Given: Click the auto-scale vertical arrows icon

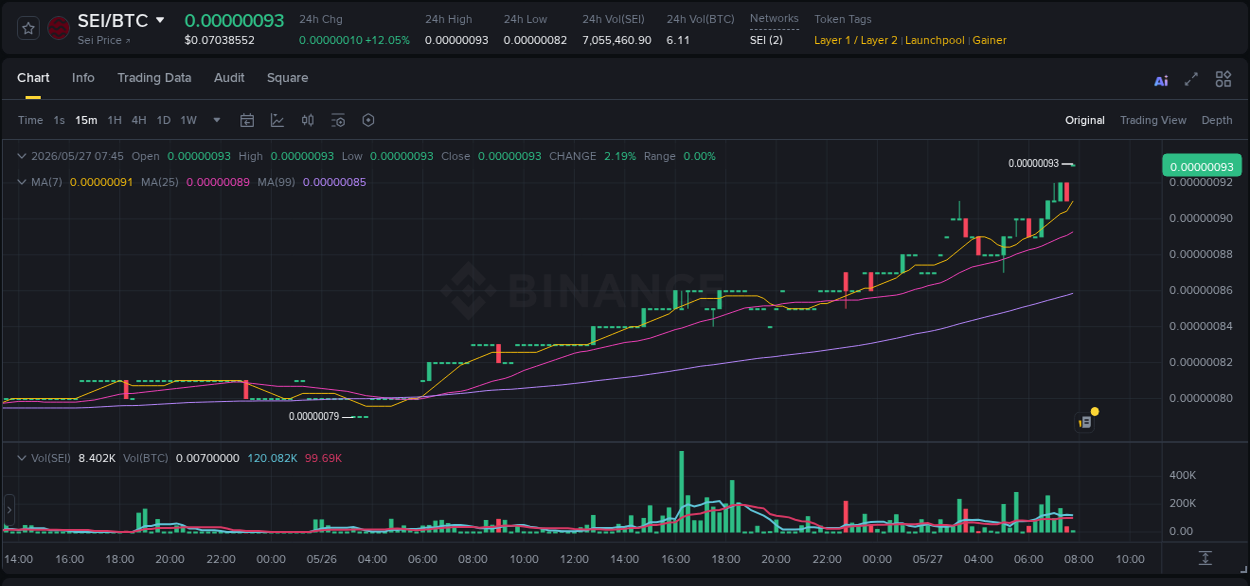Looking at the screenshot, I should [x=1206, y=558].
